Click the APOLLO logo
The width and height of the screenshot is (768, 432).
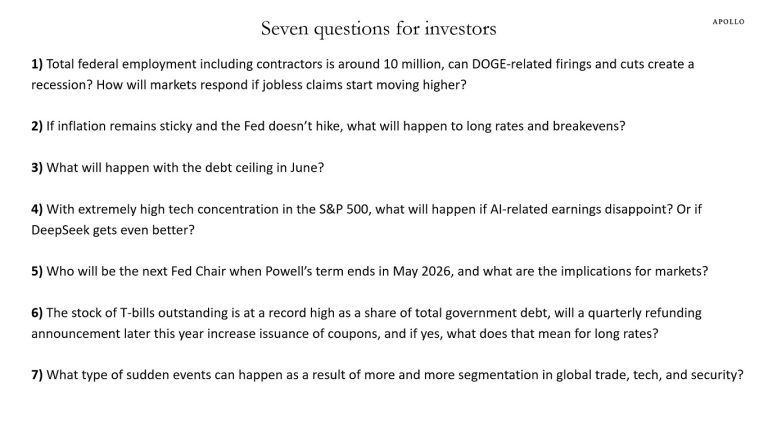728,21
